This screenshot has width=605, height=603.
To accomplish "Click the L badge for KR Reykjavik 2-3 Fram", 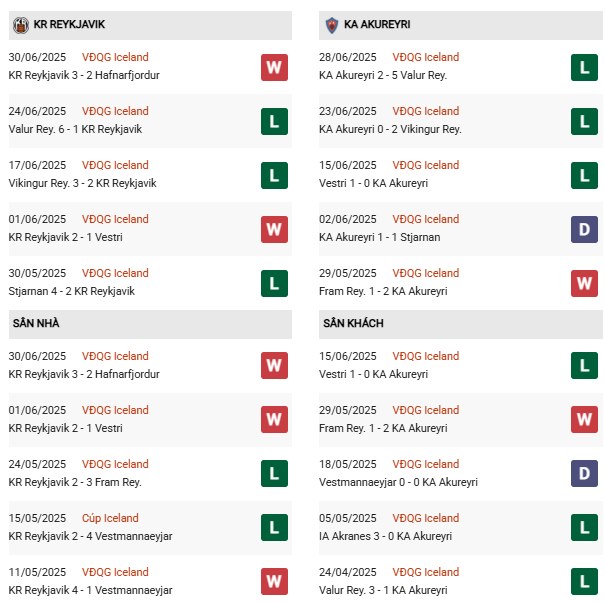I will click(x=274, y=474).
